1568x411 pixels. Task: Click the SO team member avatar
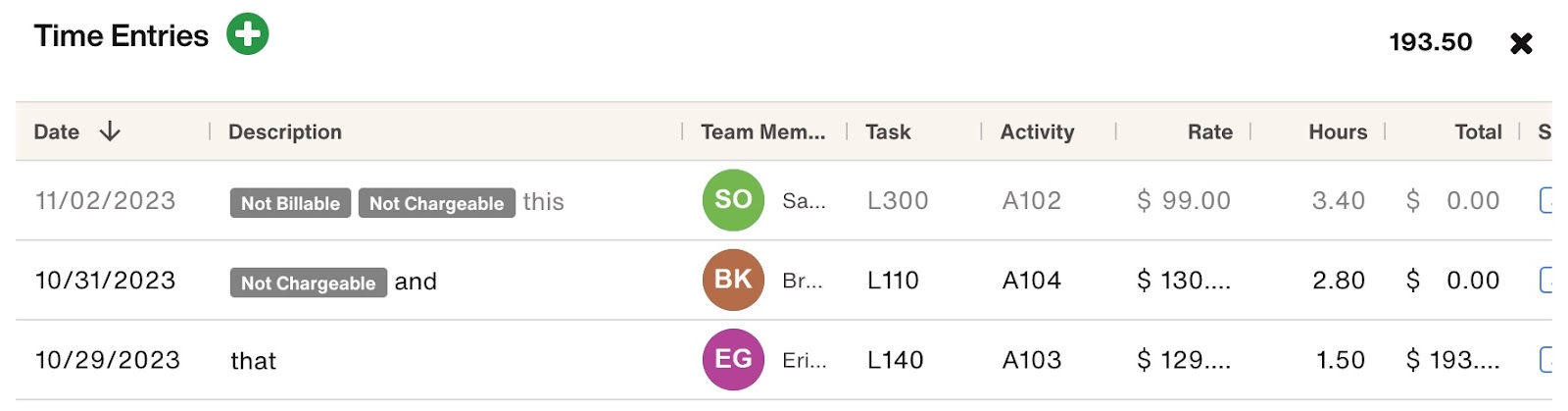click(733, 200)
